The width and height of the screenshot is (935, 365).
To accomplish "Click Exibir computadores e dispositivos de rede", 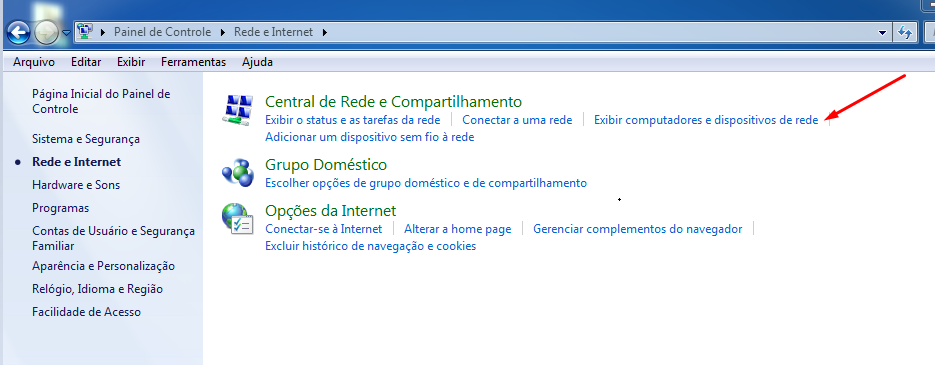I will click(706, 120).
